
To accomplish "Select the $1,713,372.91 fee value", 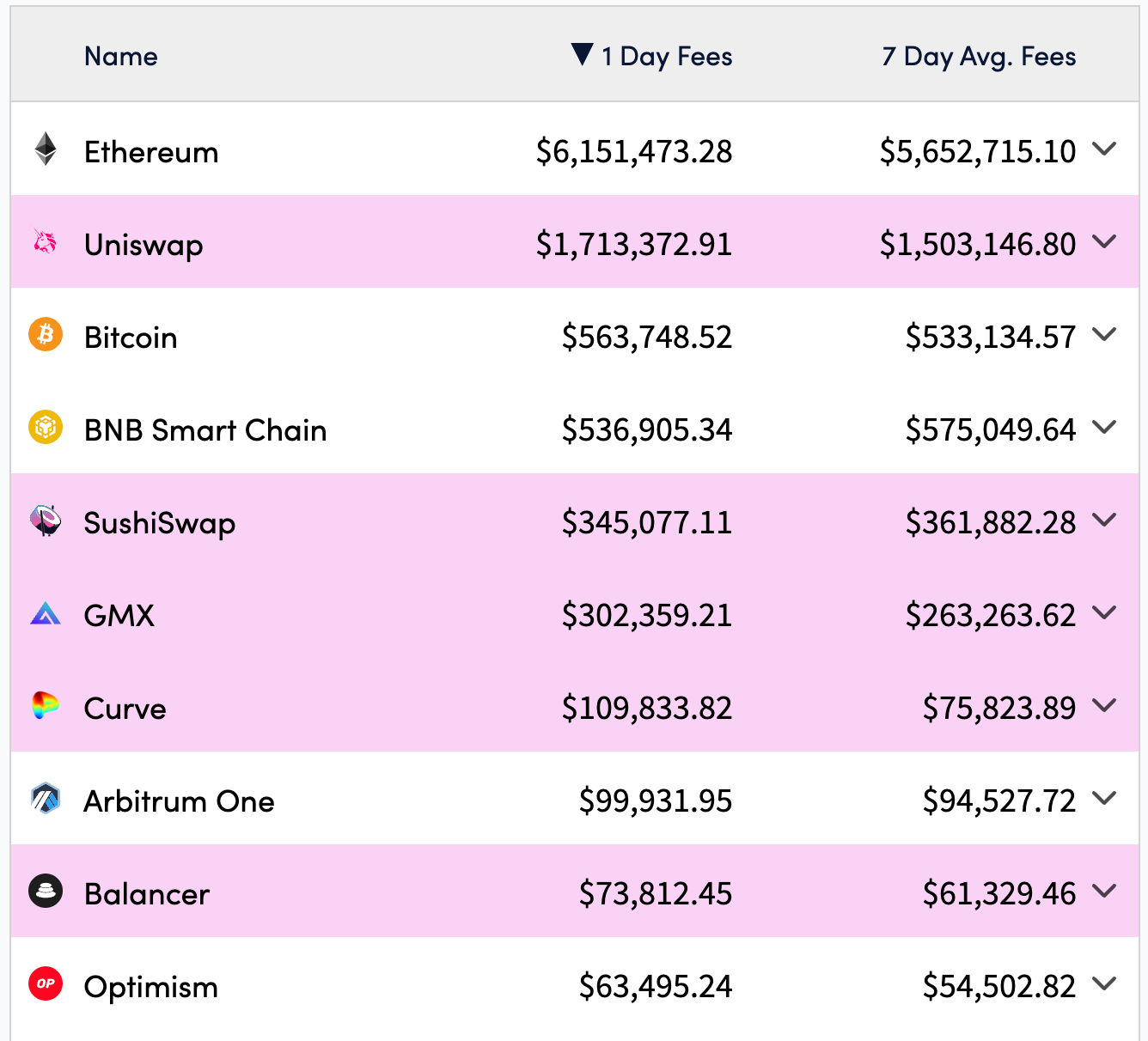I will point(634,245).
